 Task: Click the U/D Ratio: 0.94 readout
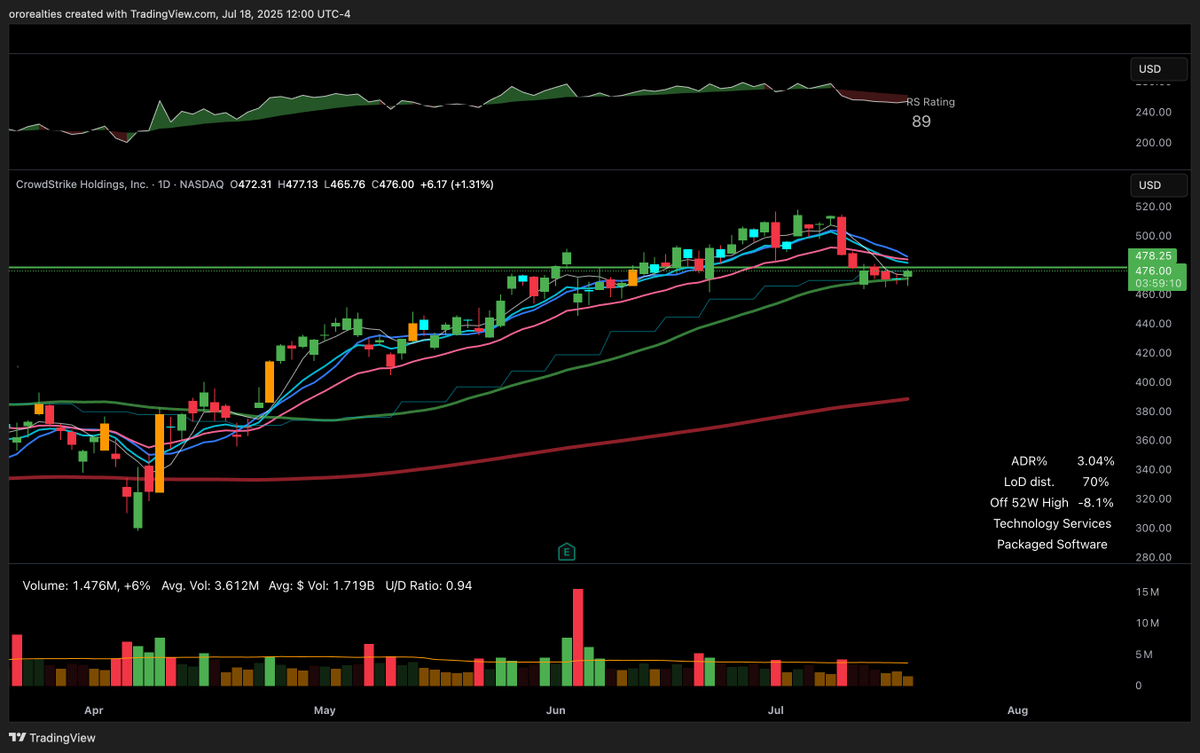tap(427, 585)
